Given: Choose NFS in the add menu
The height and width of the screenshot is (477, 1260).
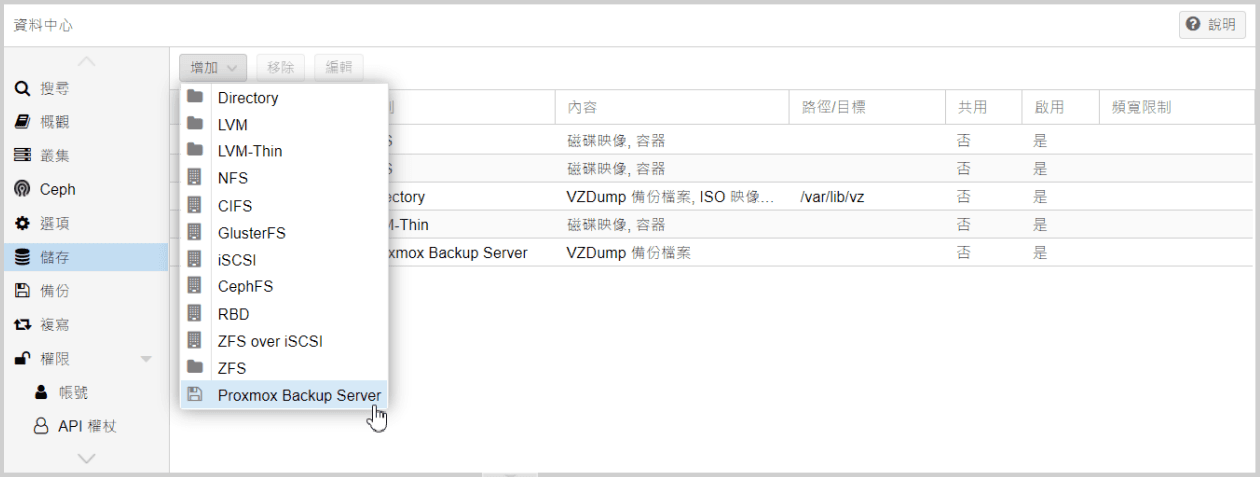Looking at the screenshot, I should pos(233,178).
